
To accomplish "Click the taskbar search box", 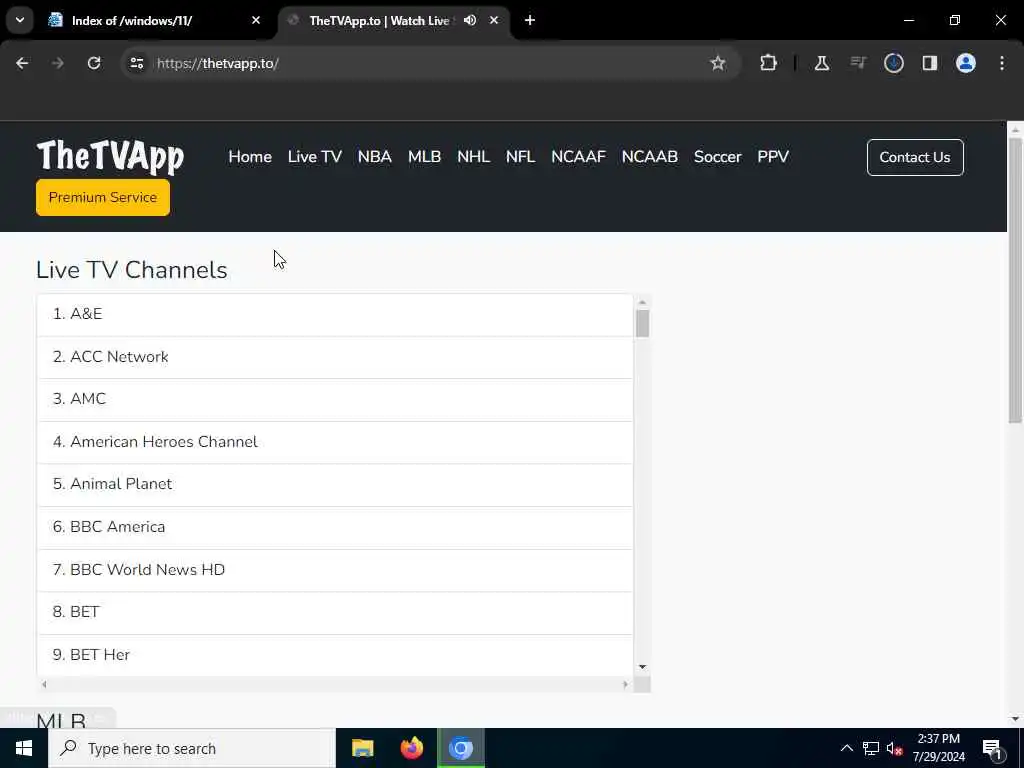I will point(192,748).
